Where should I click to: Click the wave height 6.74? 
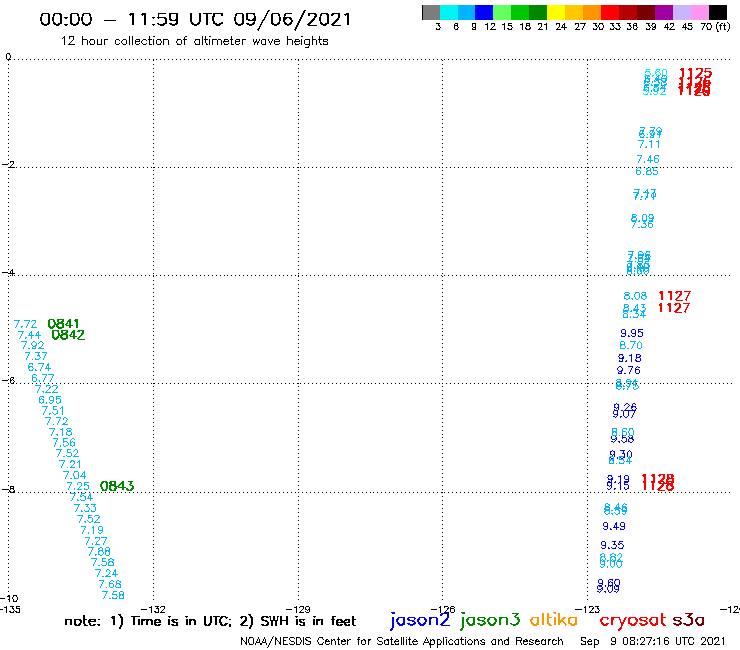(39, 367)
